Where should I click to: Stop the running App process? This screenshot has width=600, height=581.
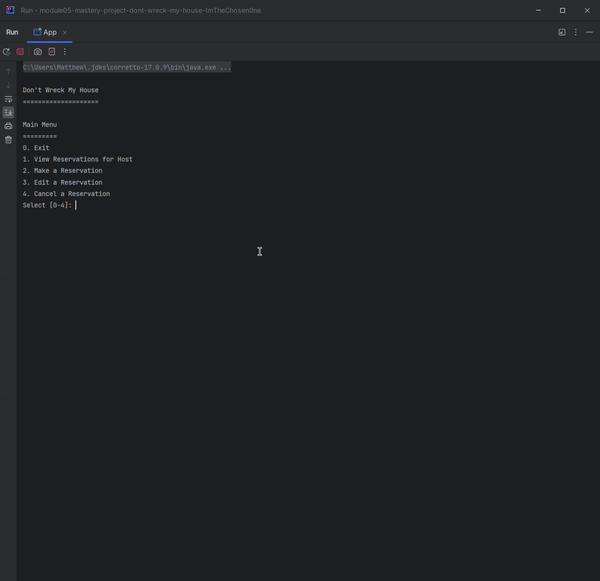(20, 51)
